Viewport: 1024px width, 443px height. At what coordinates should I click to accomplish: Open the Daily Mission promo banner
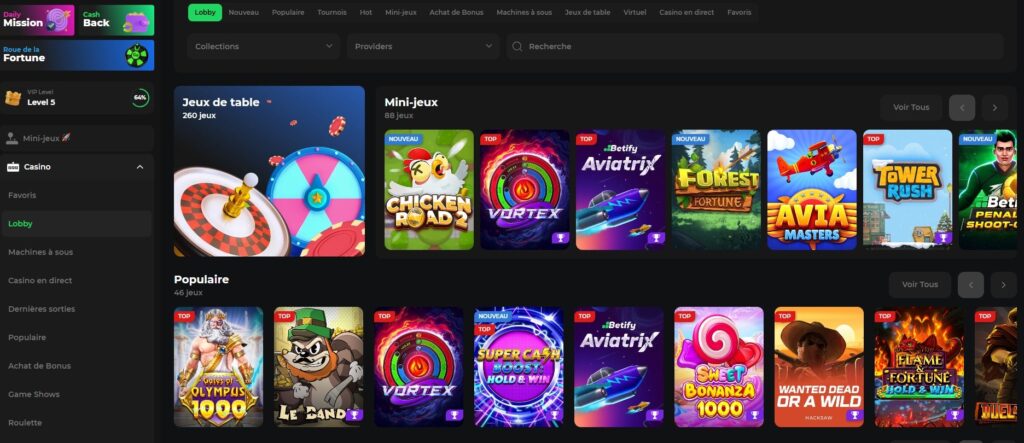click(x=38, y=19)
